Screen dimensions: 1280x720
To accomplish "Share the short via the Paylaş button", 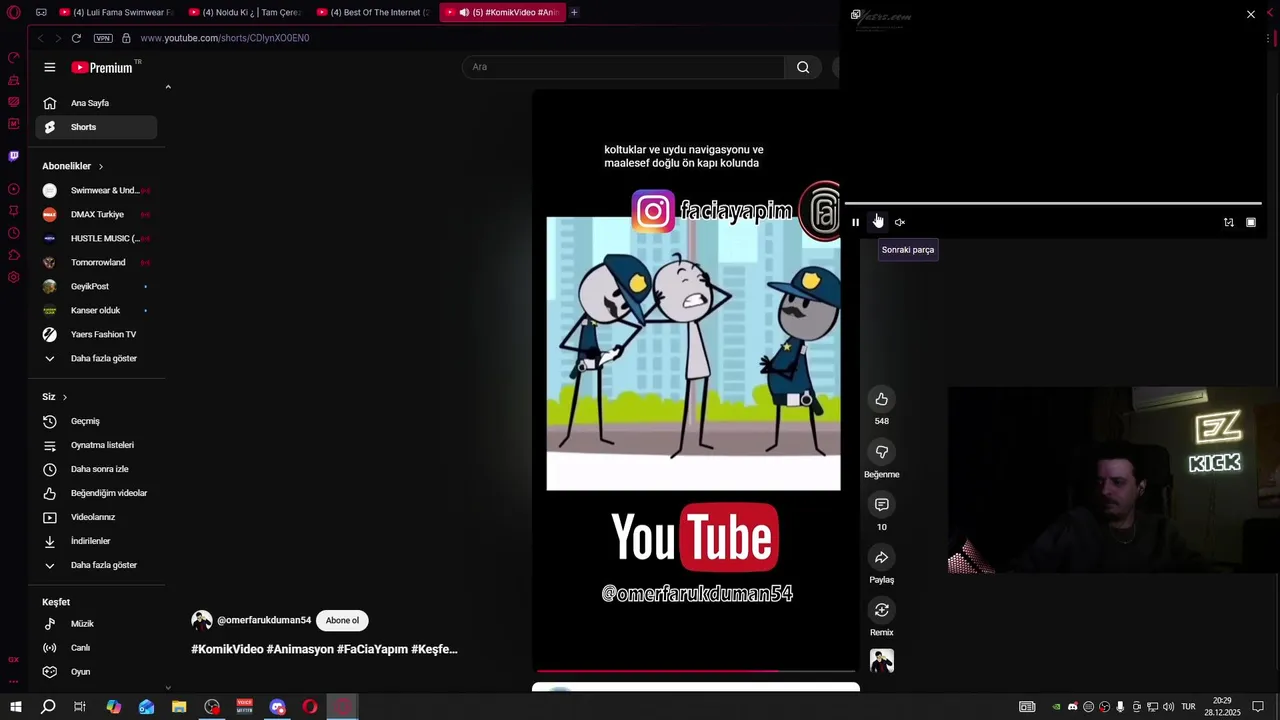I will (x=881, y=558).
